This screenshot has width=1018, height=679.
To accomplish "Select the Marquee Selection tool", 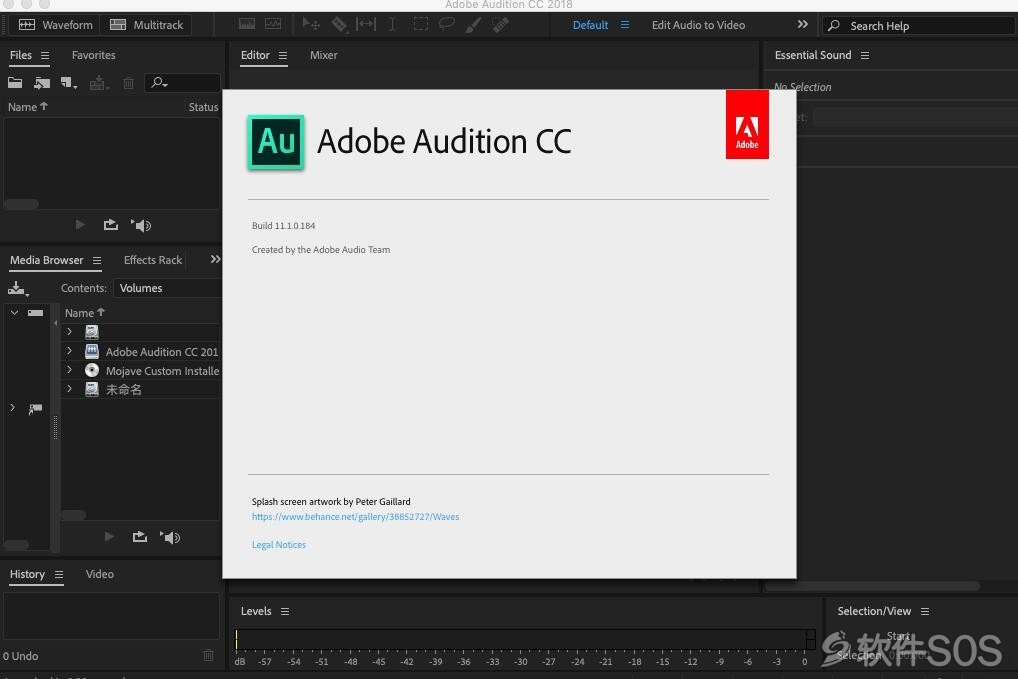I will [421, 25].
